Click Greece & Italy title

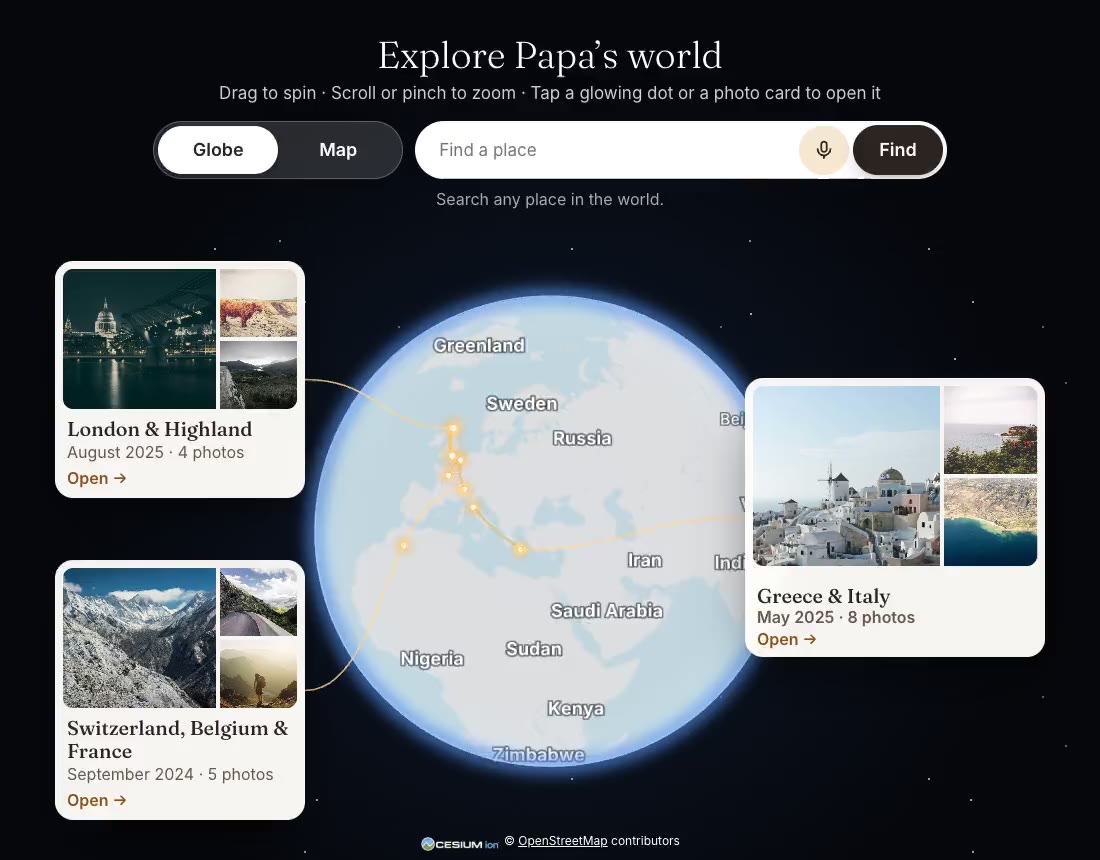[x=824, y=596]
